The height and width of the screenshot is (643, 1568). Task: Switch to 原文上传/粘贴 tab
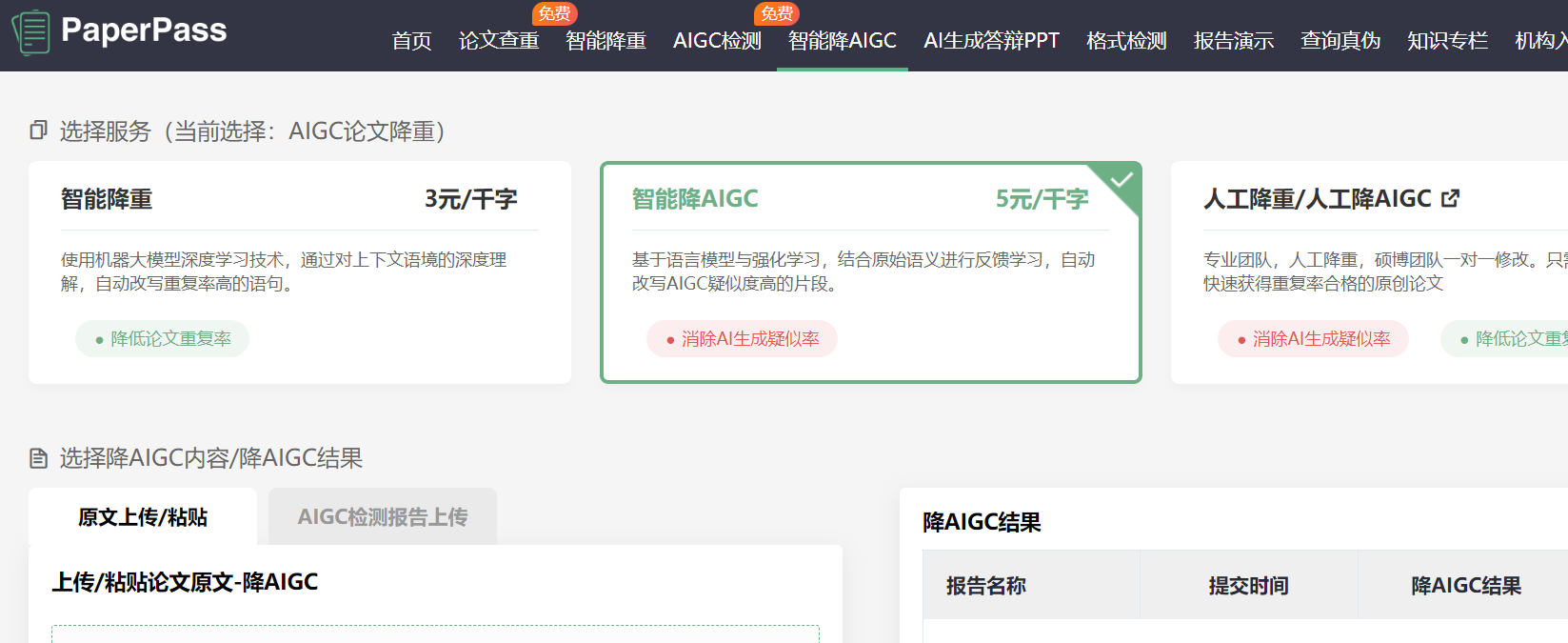143,516
